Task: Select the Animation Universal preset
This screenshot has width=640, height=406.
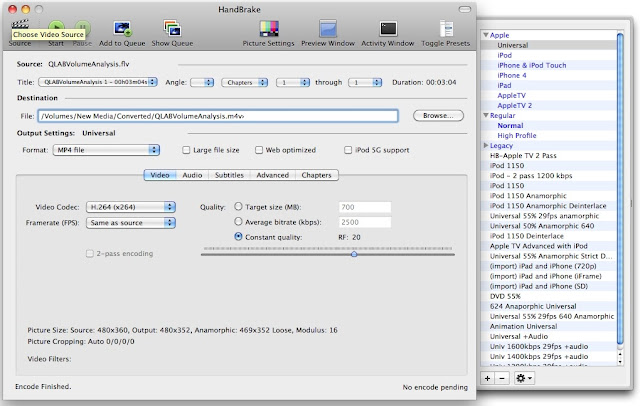Action: coord(524,326)
